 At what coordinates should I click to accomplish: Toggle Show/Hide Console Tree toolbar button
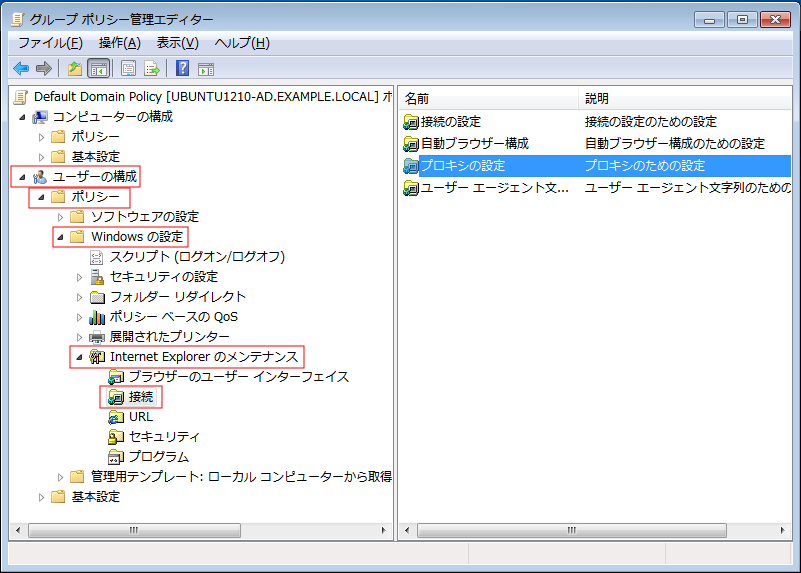(99, 69)
